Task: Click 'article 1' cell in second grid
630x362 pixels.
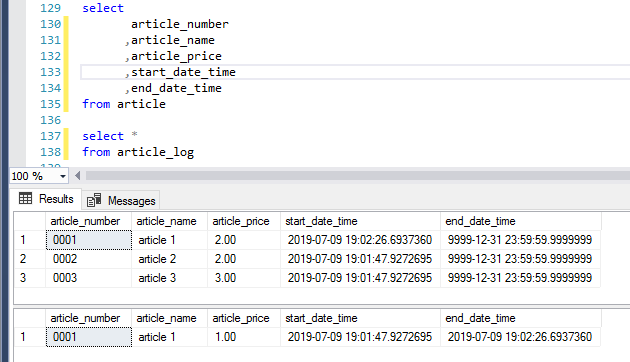Action: click(169, 337)
